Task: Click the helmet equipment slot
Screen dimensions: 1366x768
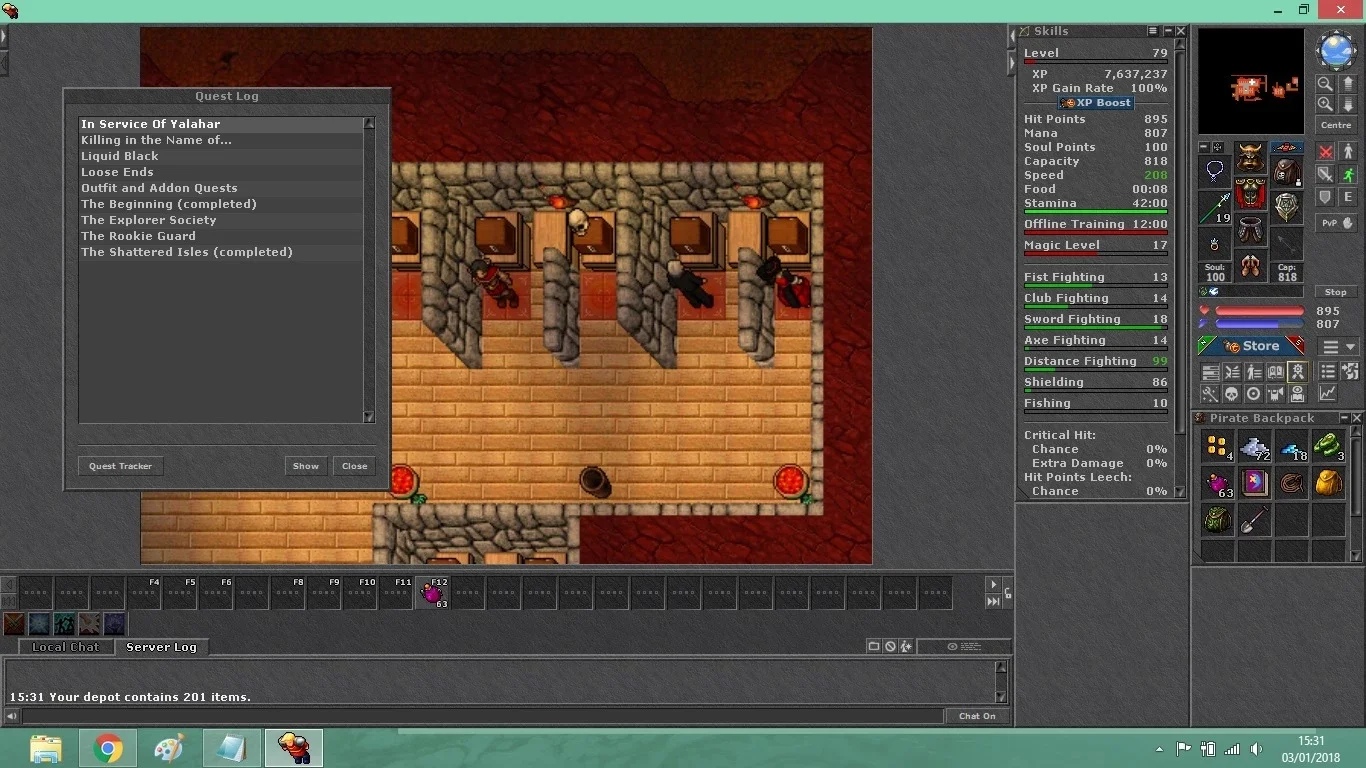Action: [x=1250, y=158]
